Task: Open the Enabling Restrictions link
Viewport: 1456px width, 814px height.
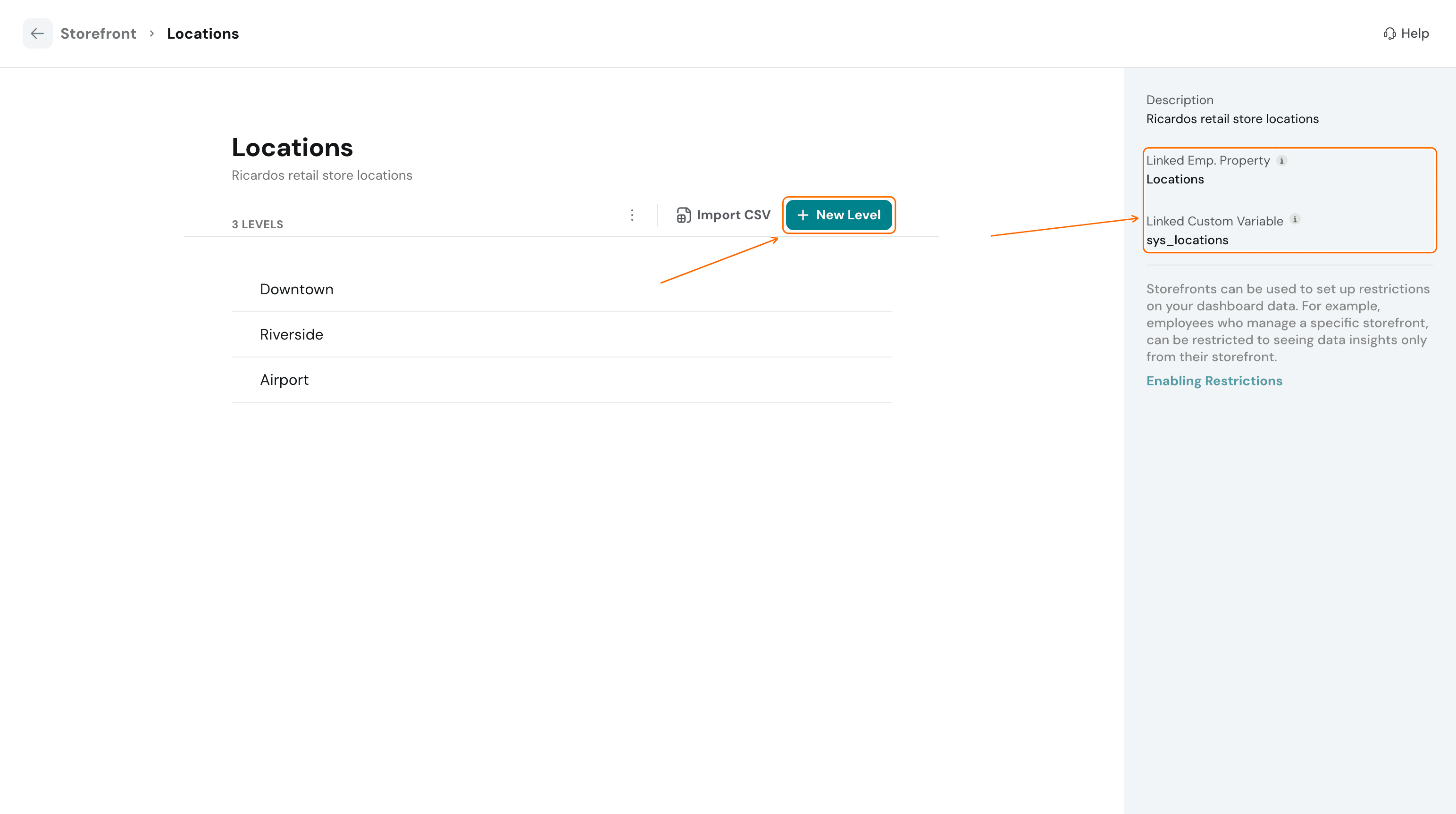Action: 1214,382
